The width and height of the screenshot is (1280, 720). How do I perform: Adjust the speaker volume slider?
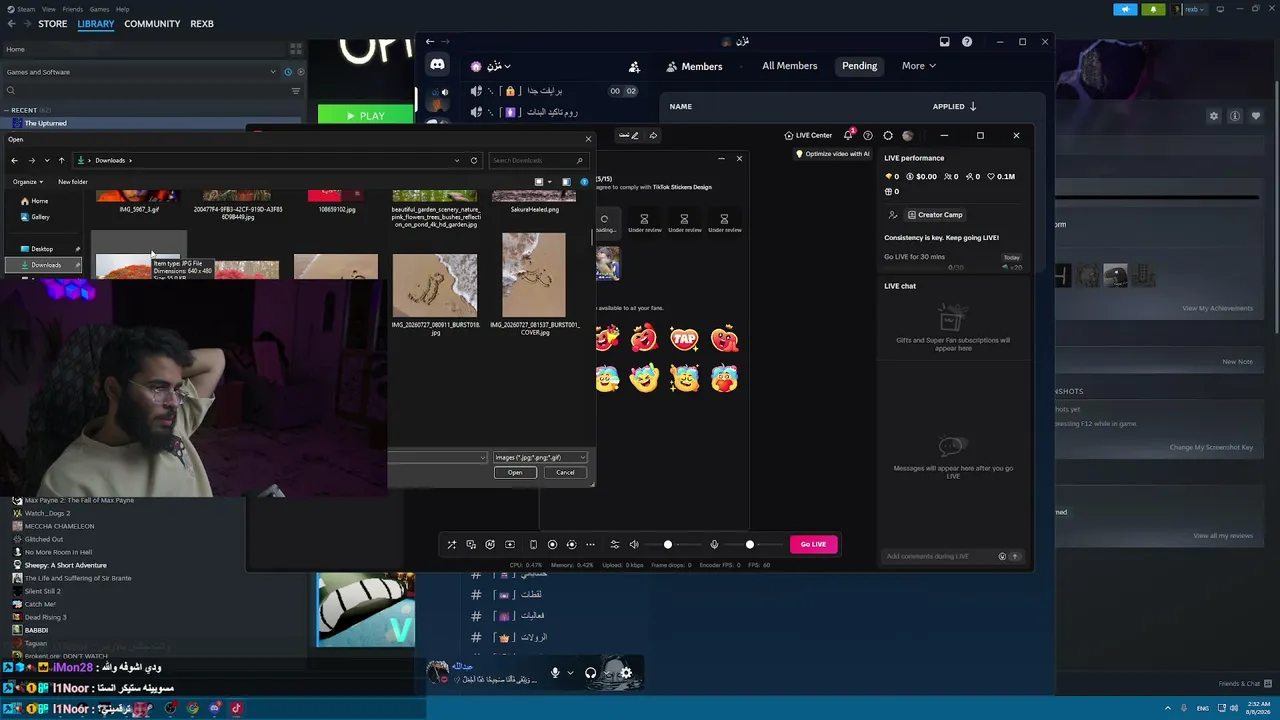tap(668, 544)
